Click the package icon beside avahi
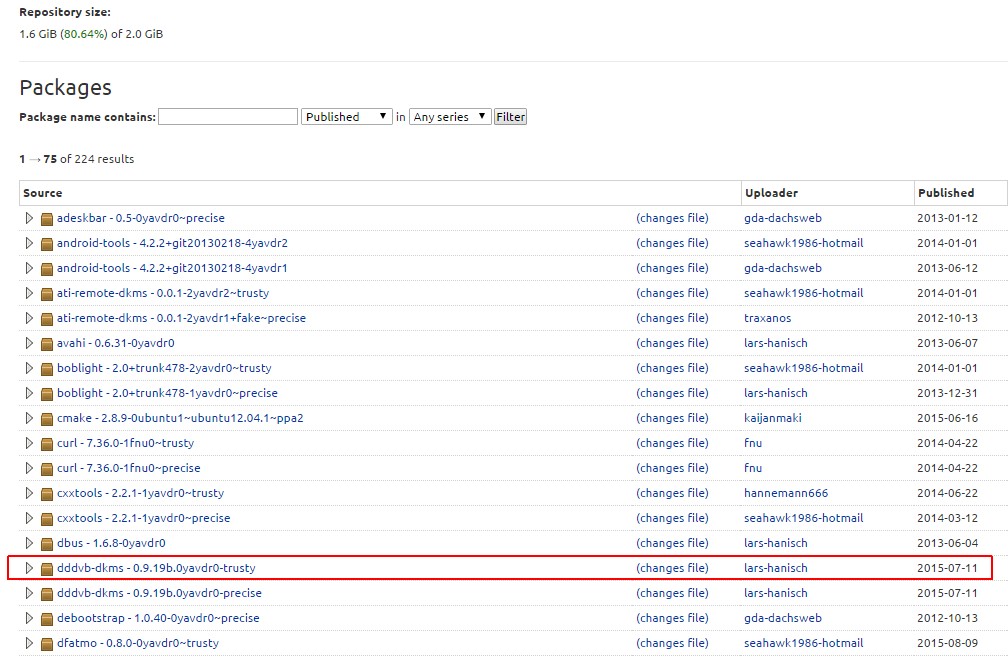Screen dimensions: 1008x657 click(47, 344)
